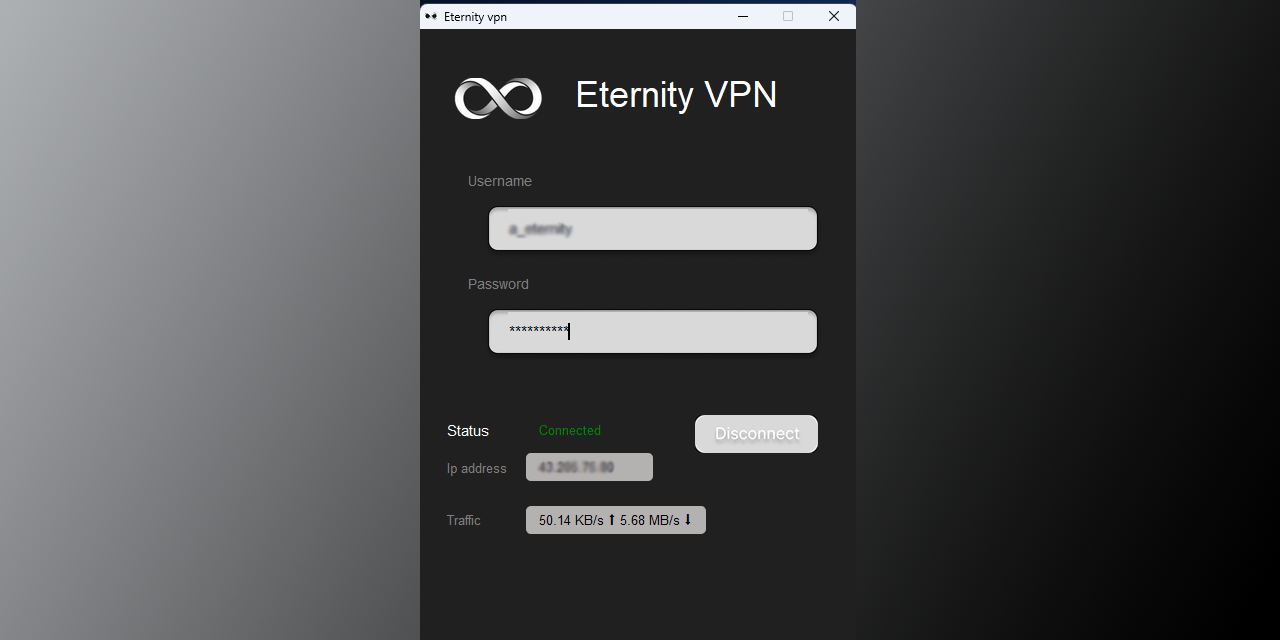This screenshot has height=640, width=1280.
Task: Click the Username label above the text box
Action: click(x=500, y=181)
